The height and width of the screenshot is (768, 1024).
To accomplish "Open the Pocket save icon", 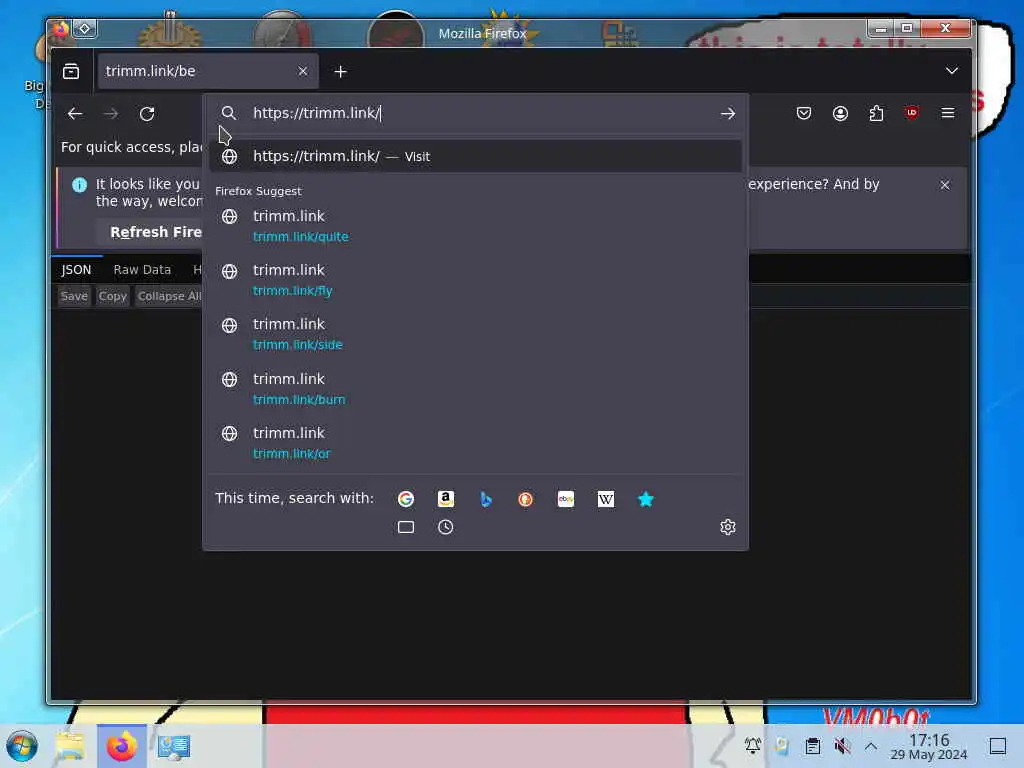I will [804, 114].
